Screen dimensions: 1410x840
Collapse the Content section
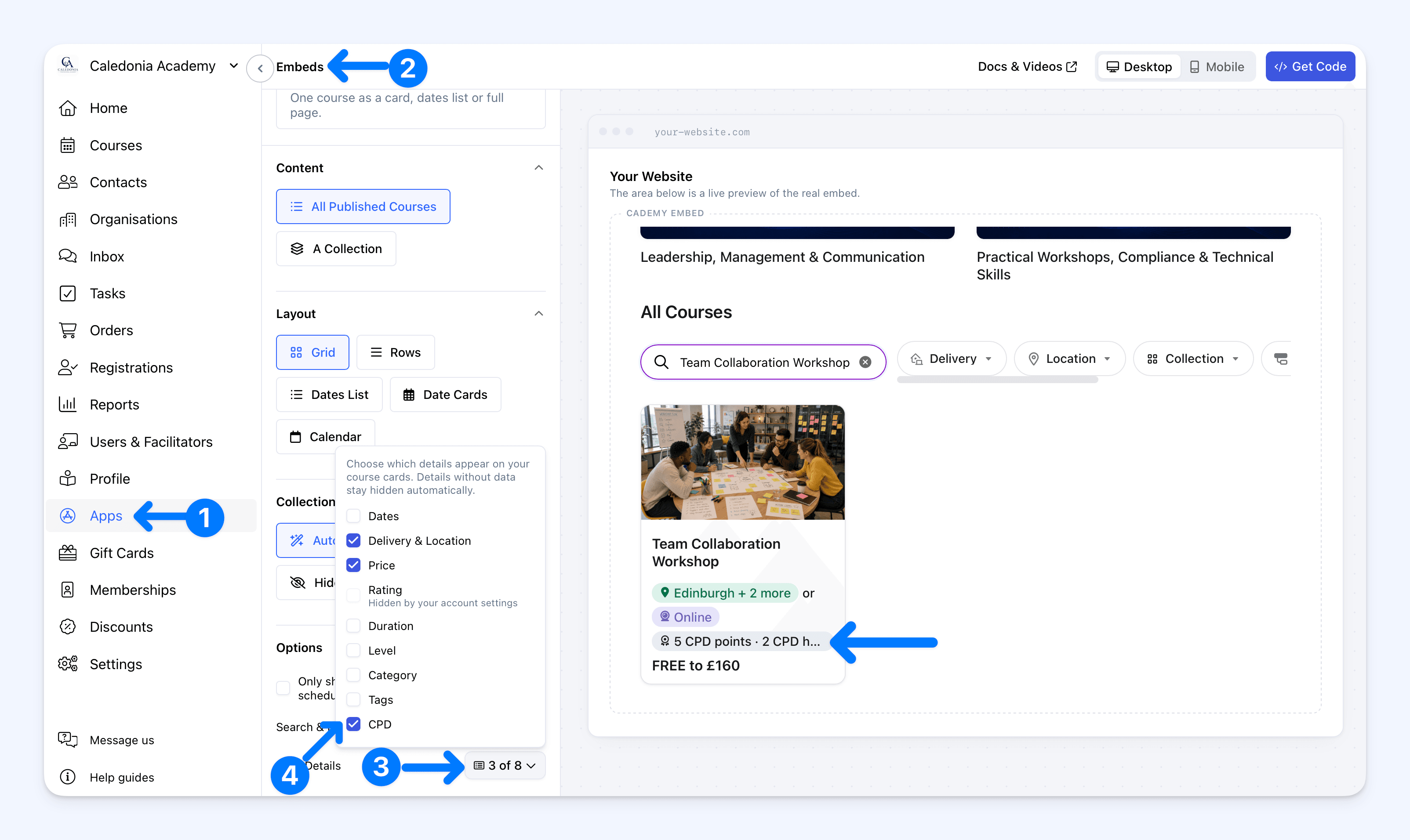[538, 167]
